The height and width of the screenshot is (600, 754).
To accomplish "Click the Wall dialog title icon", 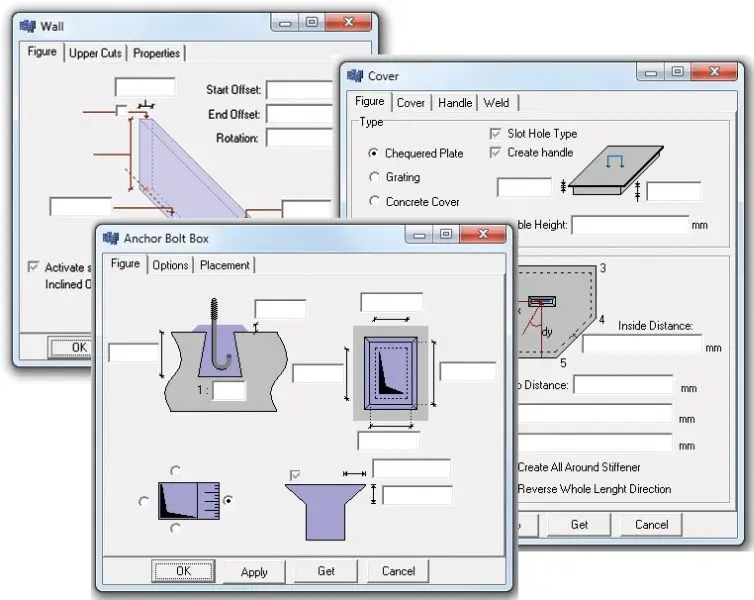I will [27, 26].
